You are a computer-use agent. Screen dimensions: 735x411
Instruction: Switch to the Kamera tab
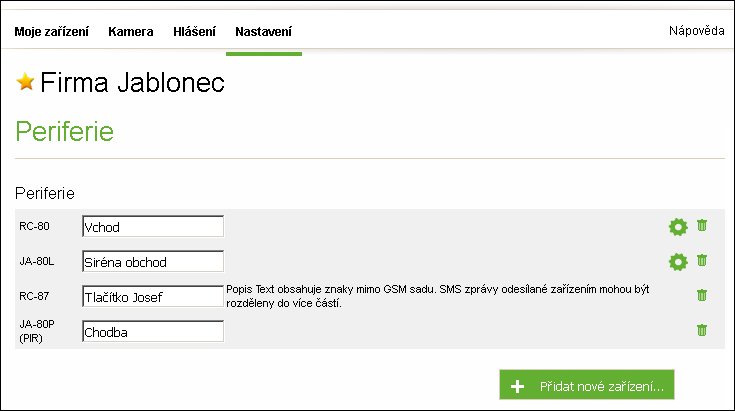pos(131,31)
